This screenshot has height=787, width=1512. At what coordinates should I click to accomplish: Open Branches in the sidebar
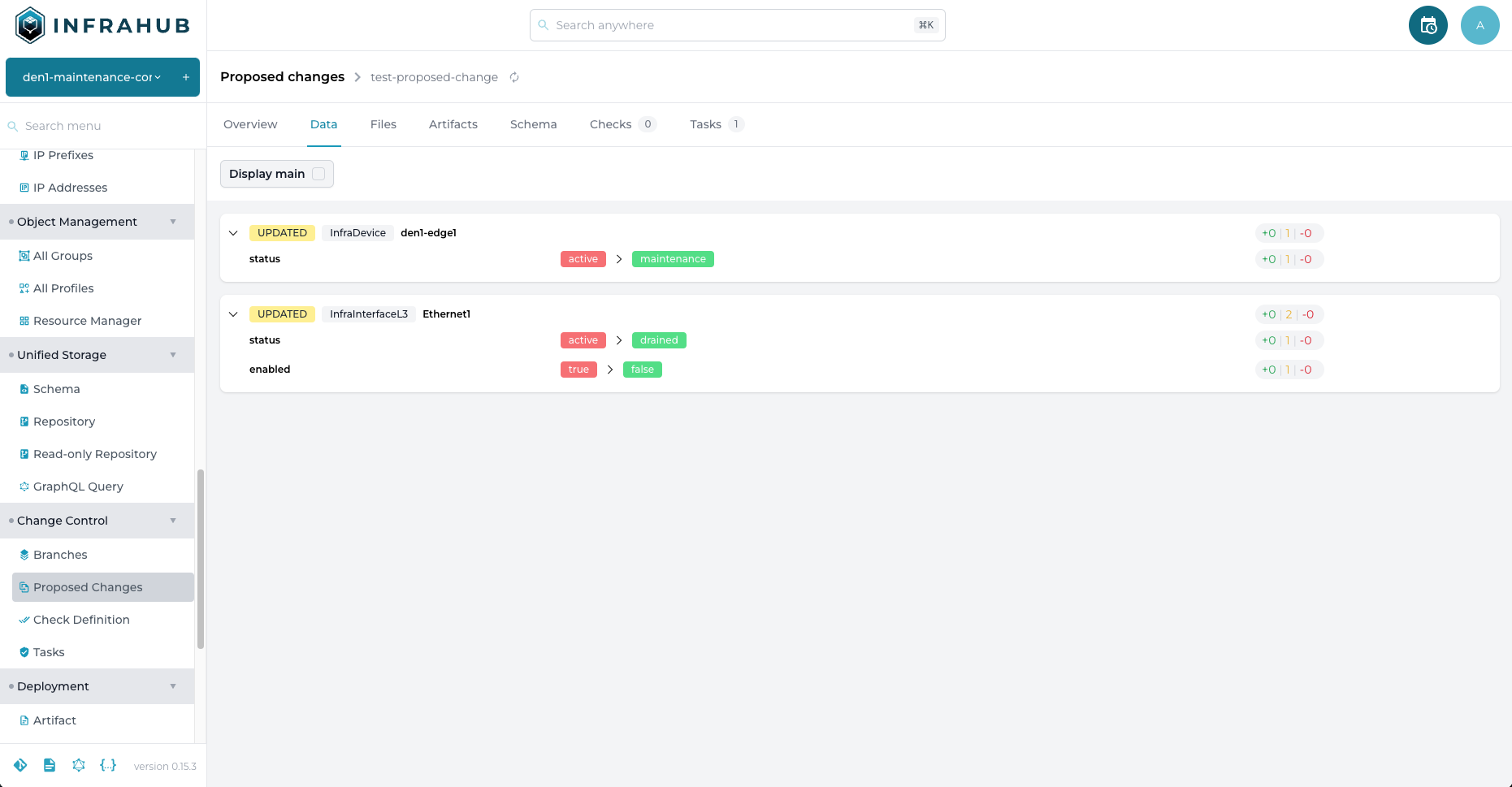[59, 555]
